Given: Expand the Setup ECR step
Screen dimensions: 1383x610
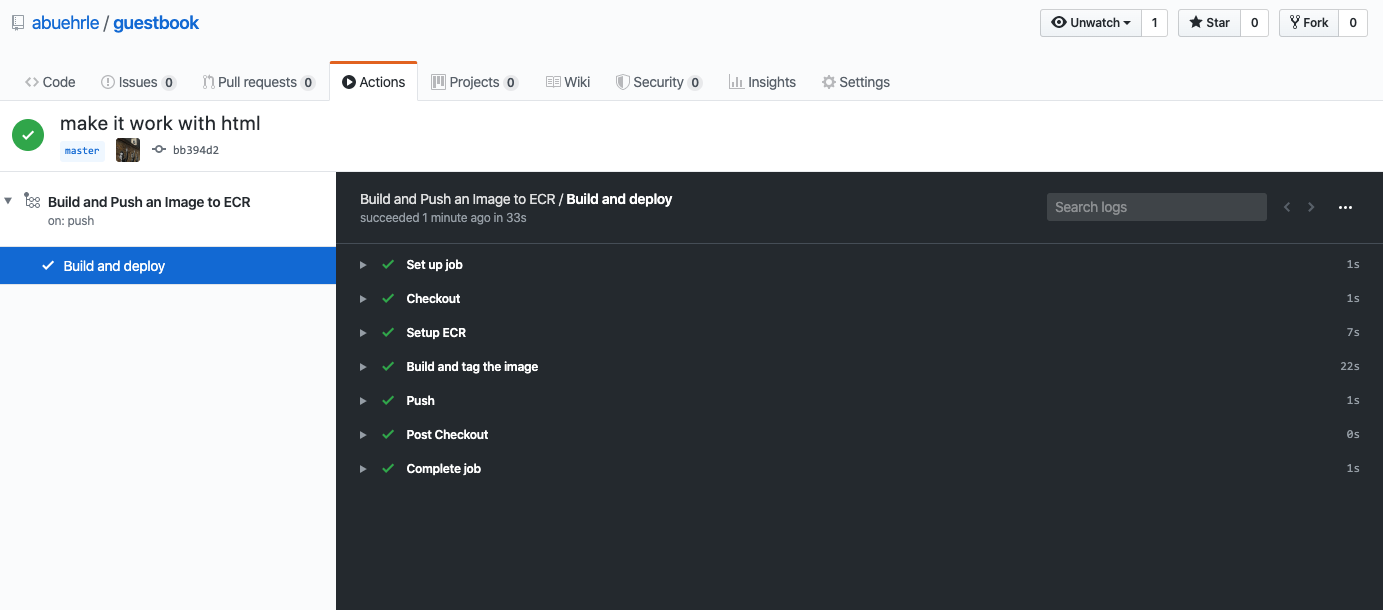Looking at the screenshot, I should click(364, 333).
